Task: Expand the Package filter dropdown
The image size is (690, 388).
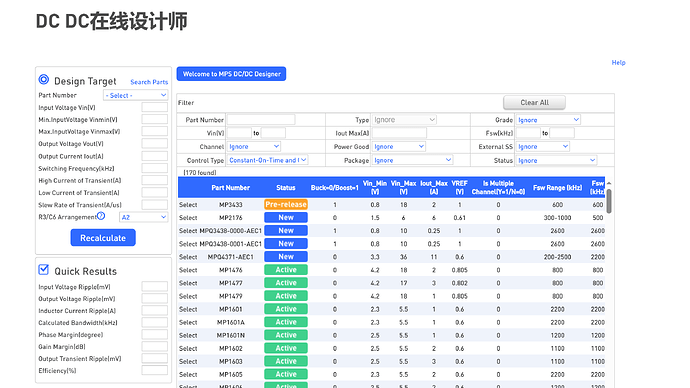Action: 412,160
